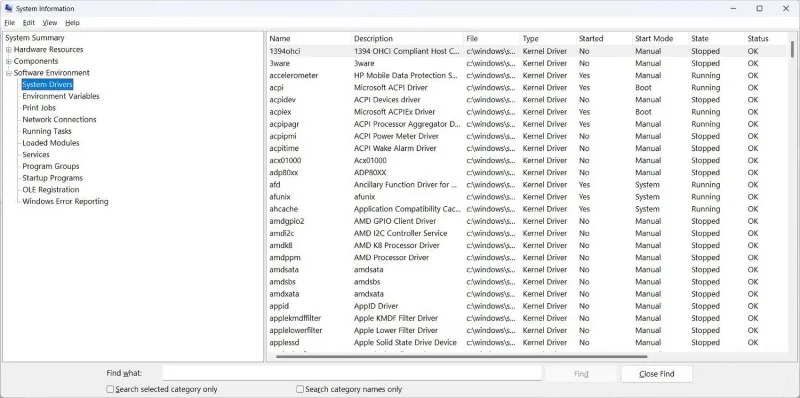
Task: Open Environment Variables category
Action: click(x=61, y=96)
